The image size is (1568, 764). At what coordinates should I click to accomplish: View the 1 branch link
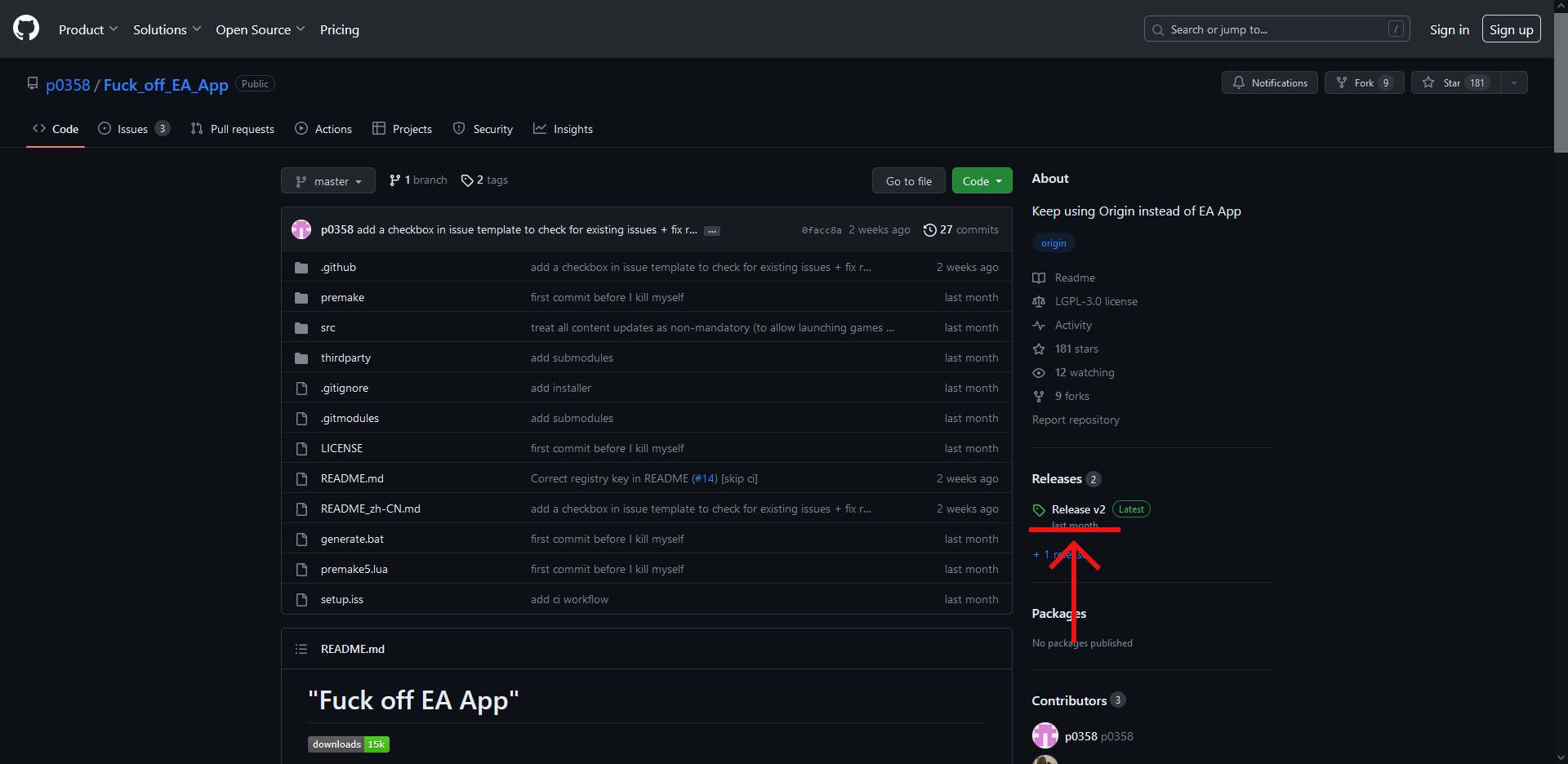click(x=418, y=180)
